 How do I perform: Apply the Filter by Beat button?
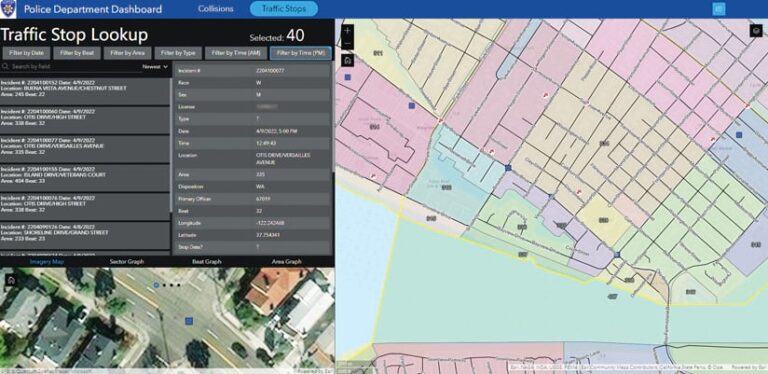[x=77, y=53]
